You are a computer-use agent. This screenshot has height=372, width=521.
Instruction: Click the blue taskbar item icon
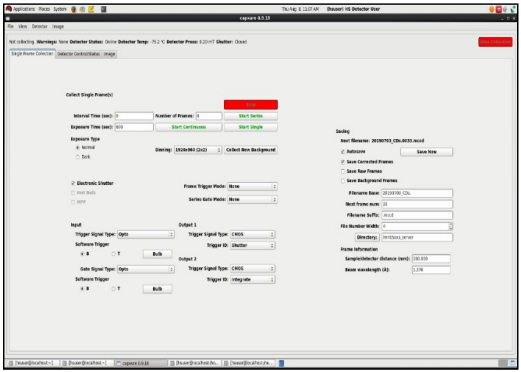pos(281,363)
